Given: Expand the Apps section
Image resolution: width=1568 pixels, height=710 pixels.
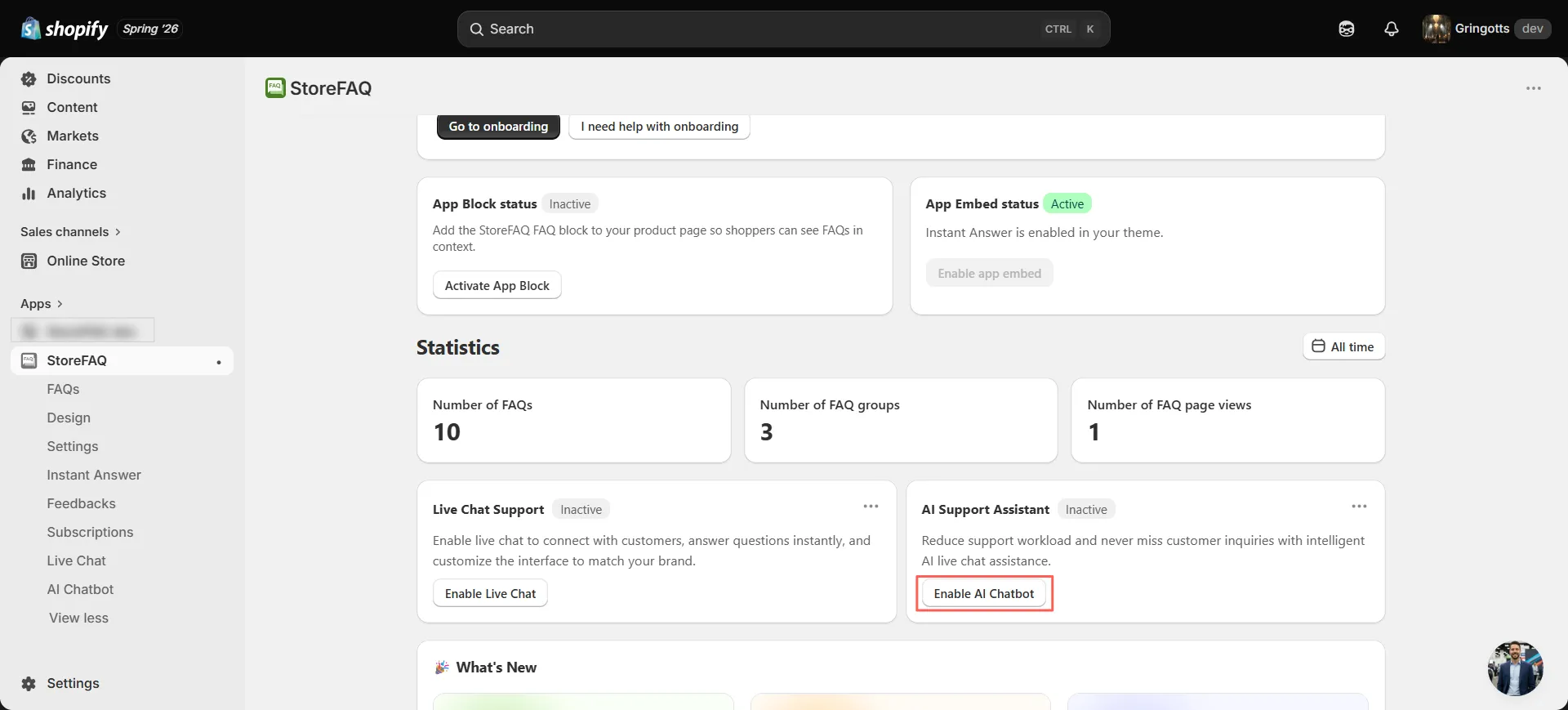Looking at the screenshot, I should click(x=42, y=304).
